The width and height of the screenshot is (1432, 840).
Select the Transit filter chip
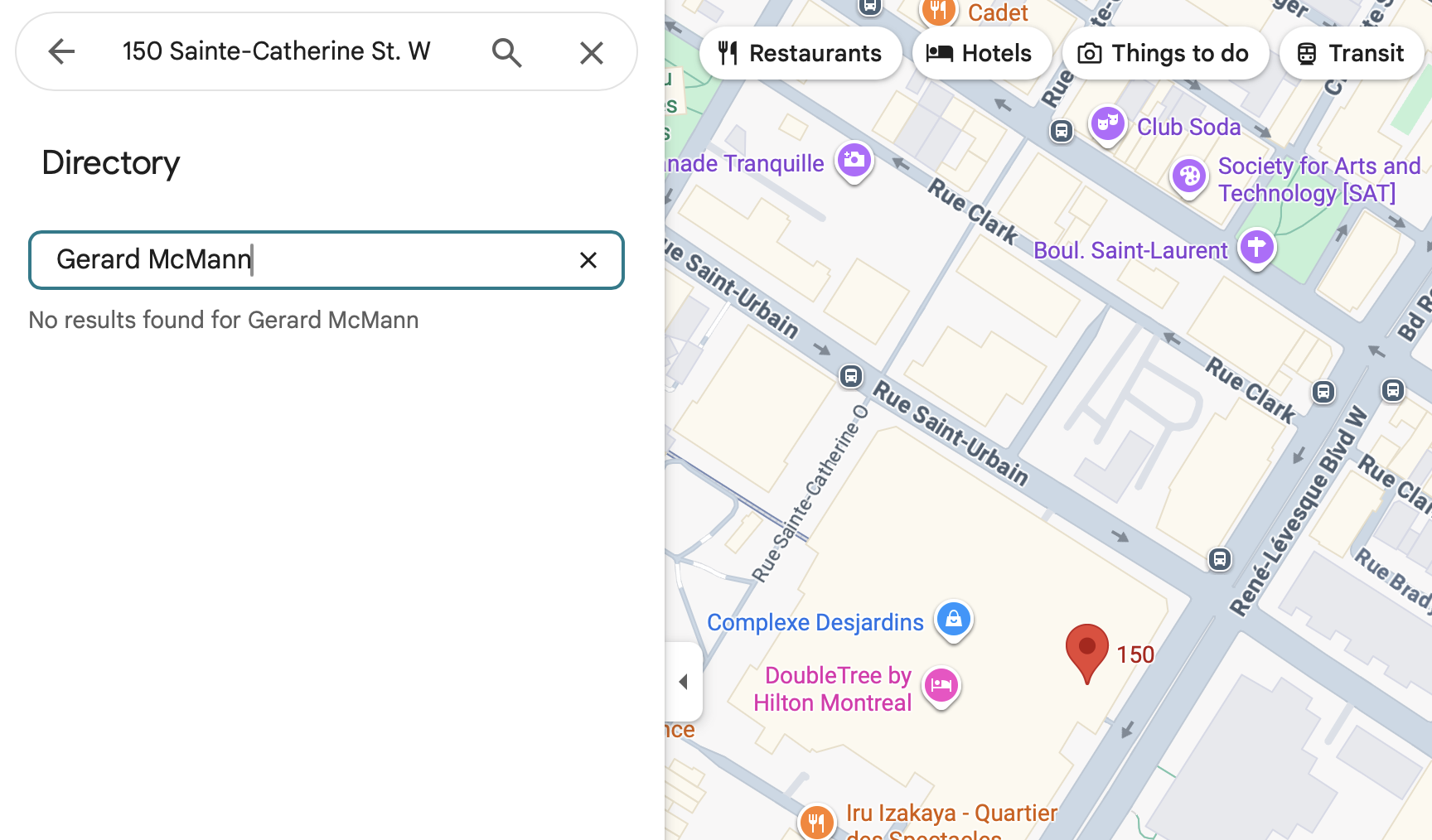point(1351,53)
